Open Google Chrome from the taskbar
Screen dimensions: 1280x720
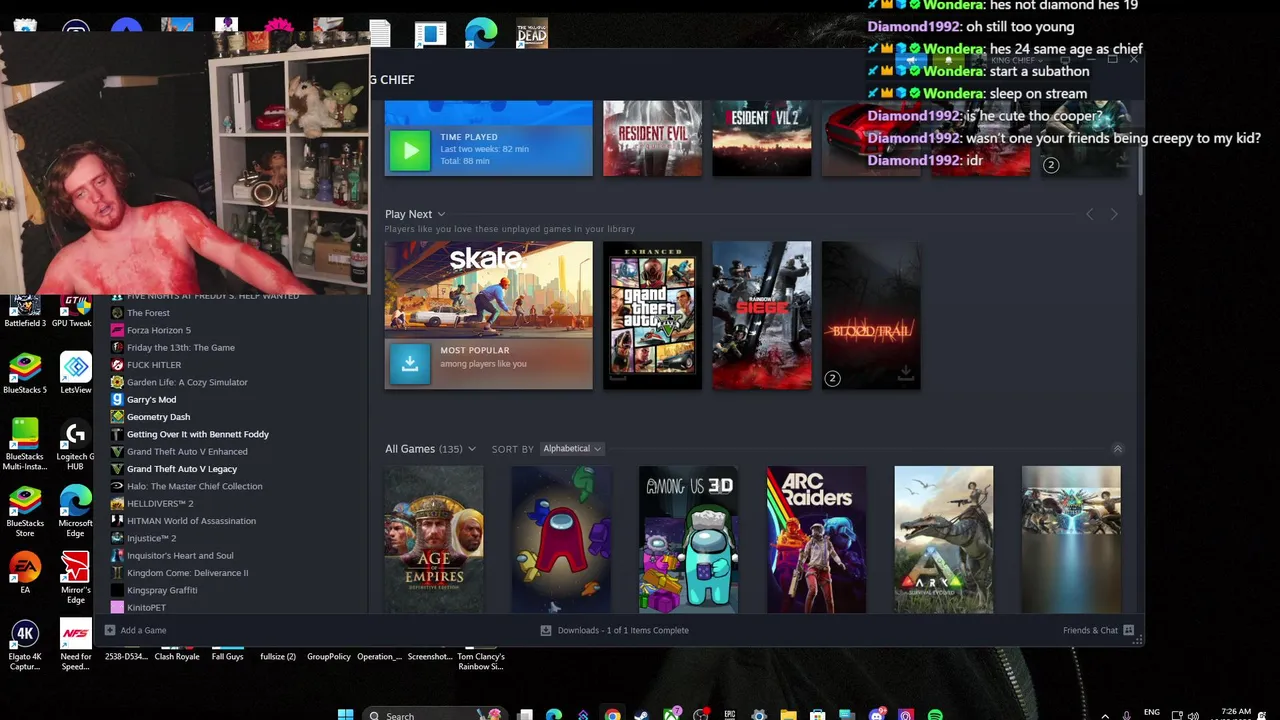click(x=612, y=714)
